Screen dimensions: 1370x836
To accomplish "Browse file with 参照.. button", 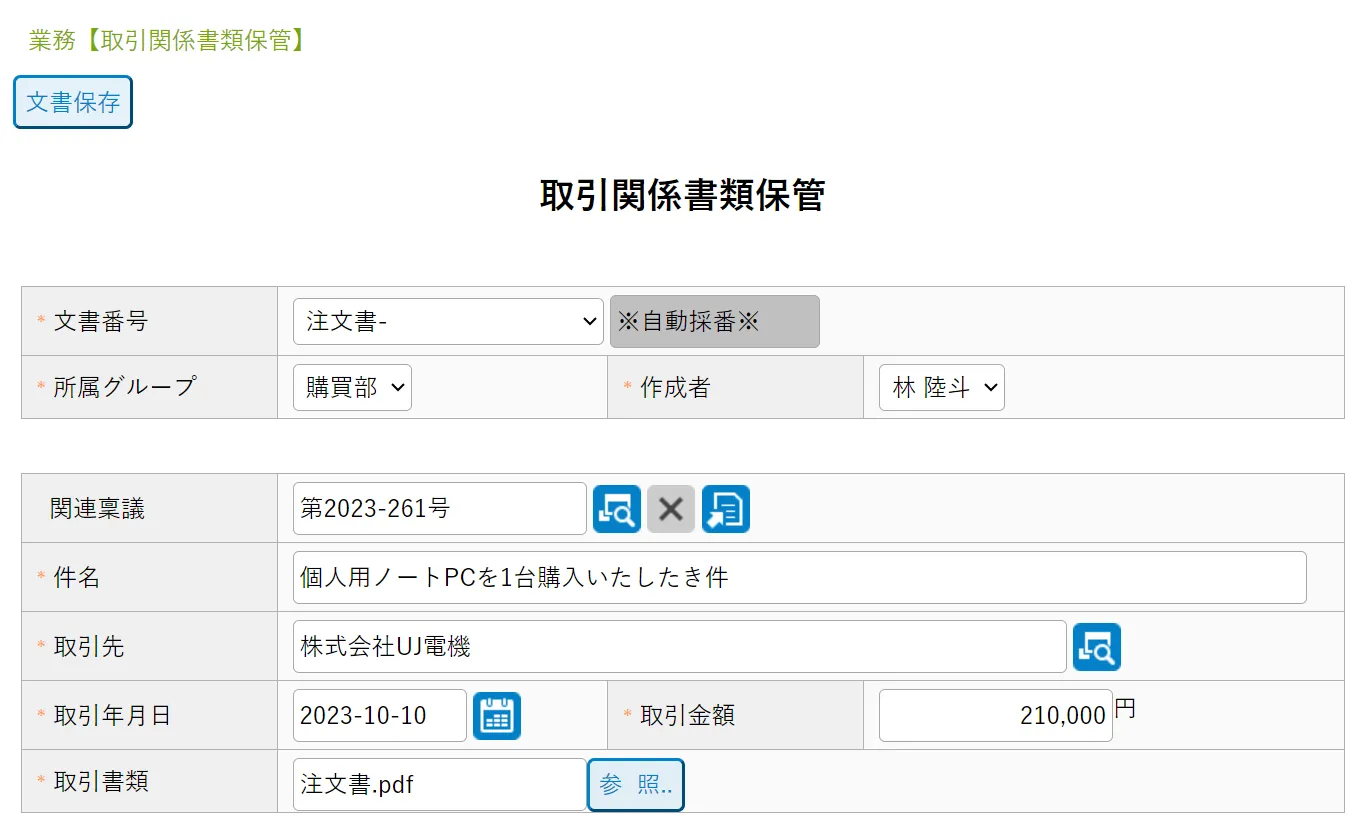I will 636,785.
